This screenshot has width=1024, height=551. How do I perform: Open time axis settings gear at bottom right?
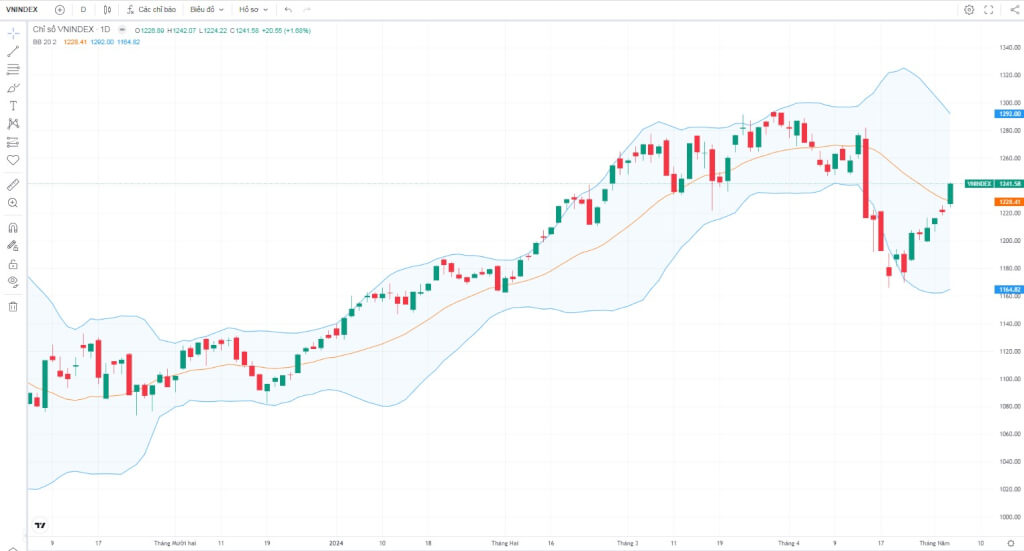click(1011, 543)
